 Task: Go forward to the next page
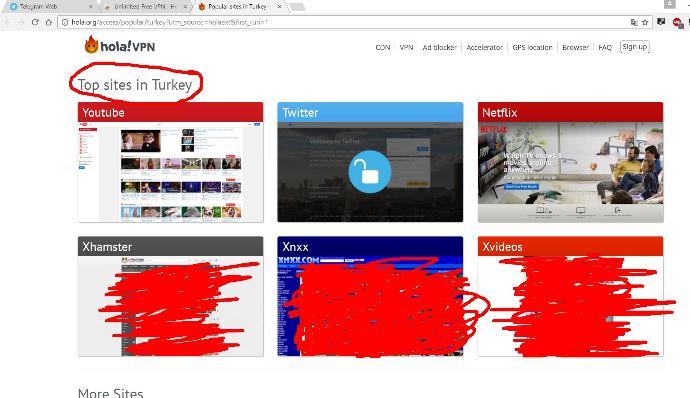click(21, 22)
